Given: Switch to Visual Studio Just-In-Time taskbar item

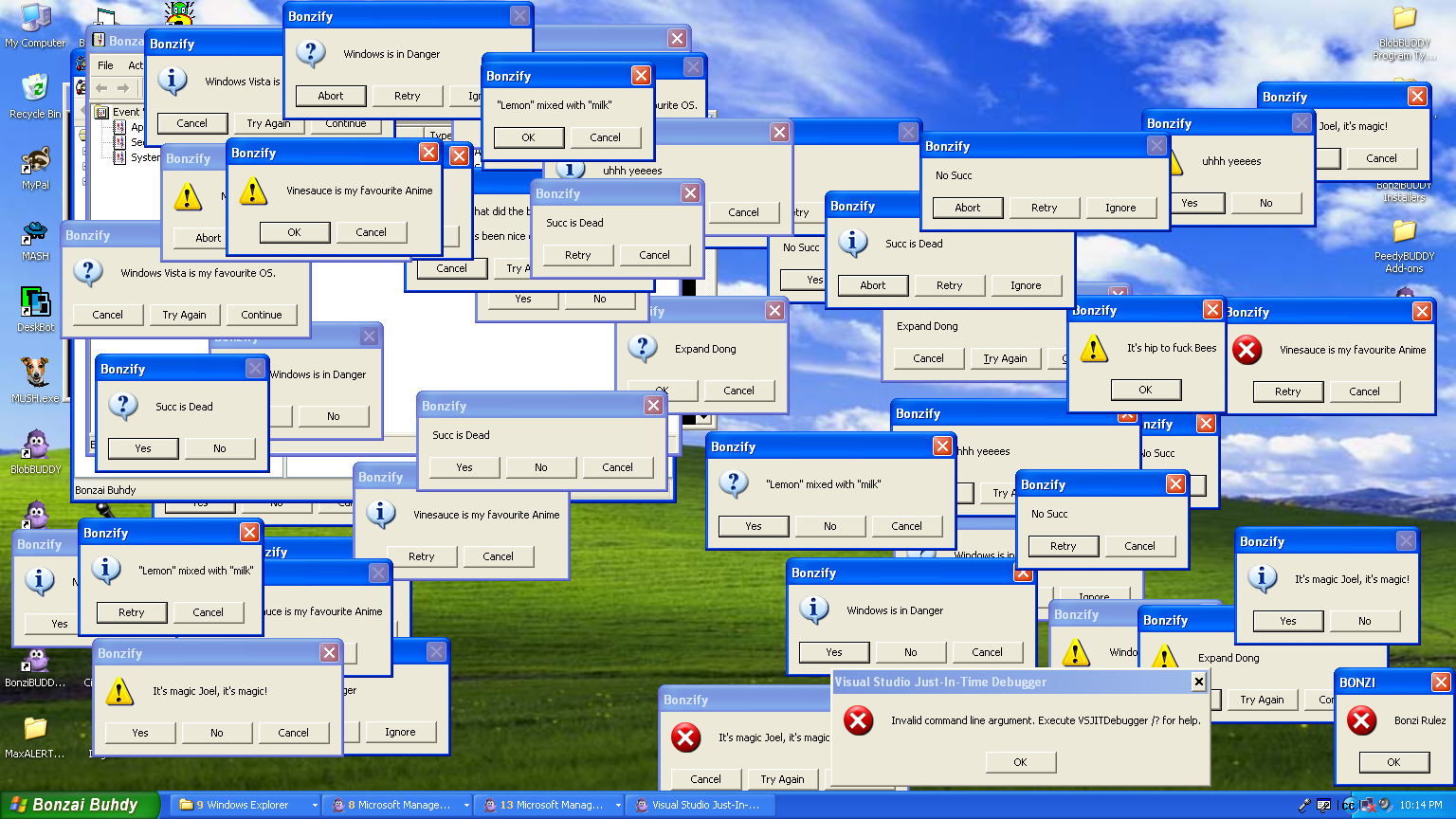Looking at the screenshot, I should click(701, 805).
